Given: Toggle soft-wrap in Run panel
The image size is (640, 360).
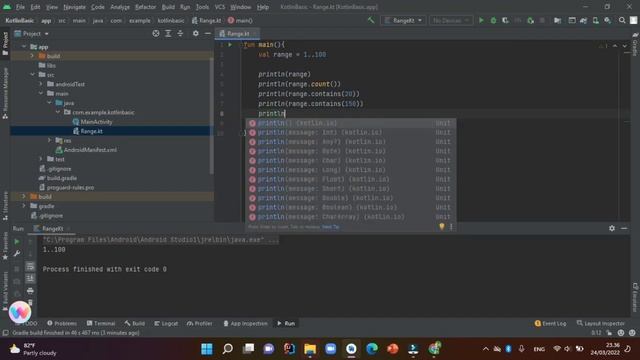Looking at the screenshot, I should [x=30, y=267].
